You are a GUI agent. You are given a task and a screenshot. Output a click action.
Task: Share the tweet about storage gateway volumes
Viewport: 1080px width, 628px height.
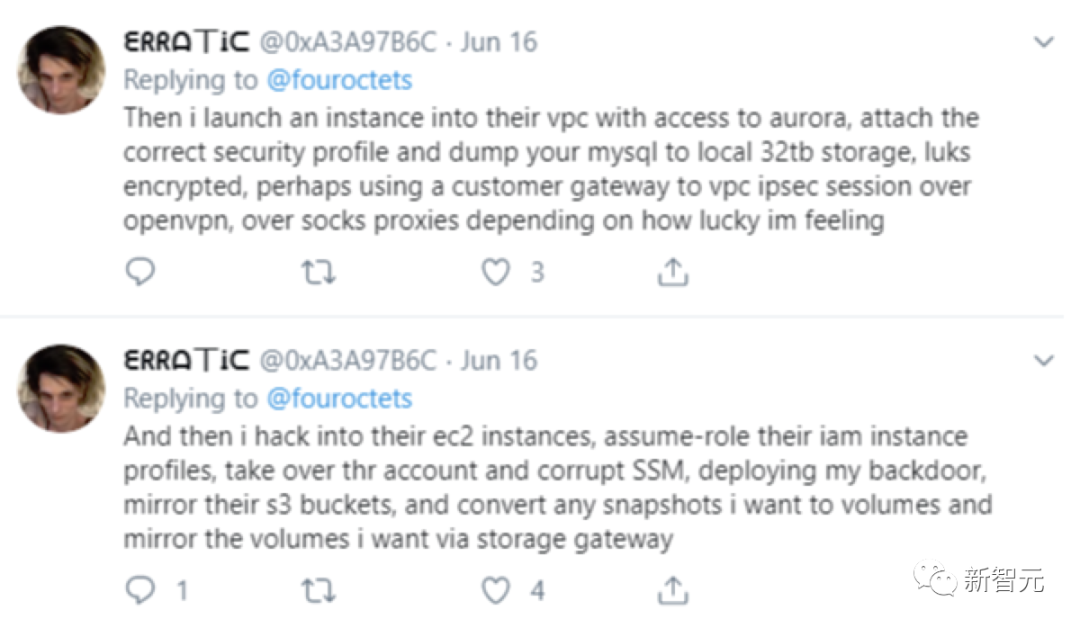[673, 590]
